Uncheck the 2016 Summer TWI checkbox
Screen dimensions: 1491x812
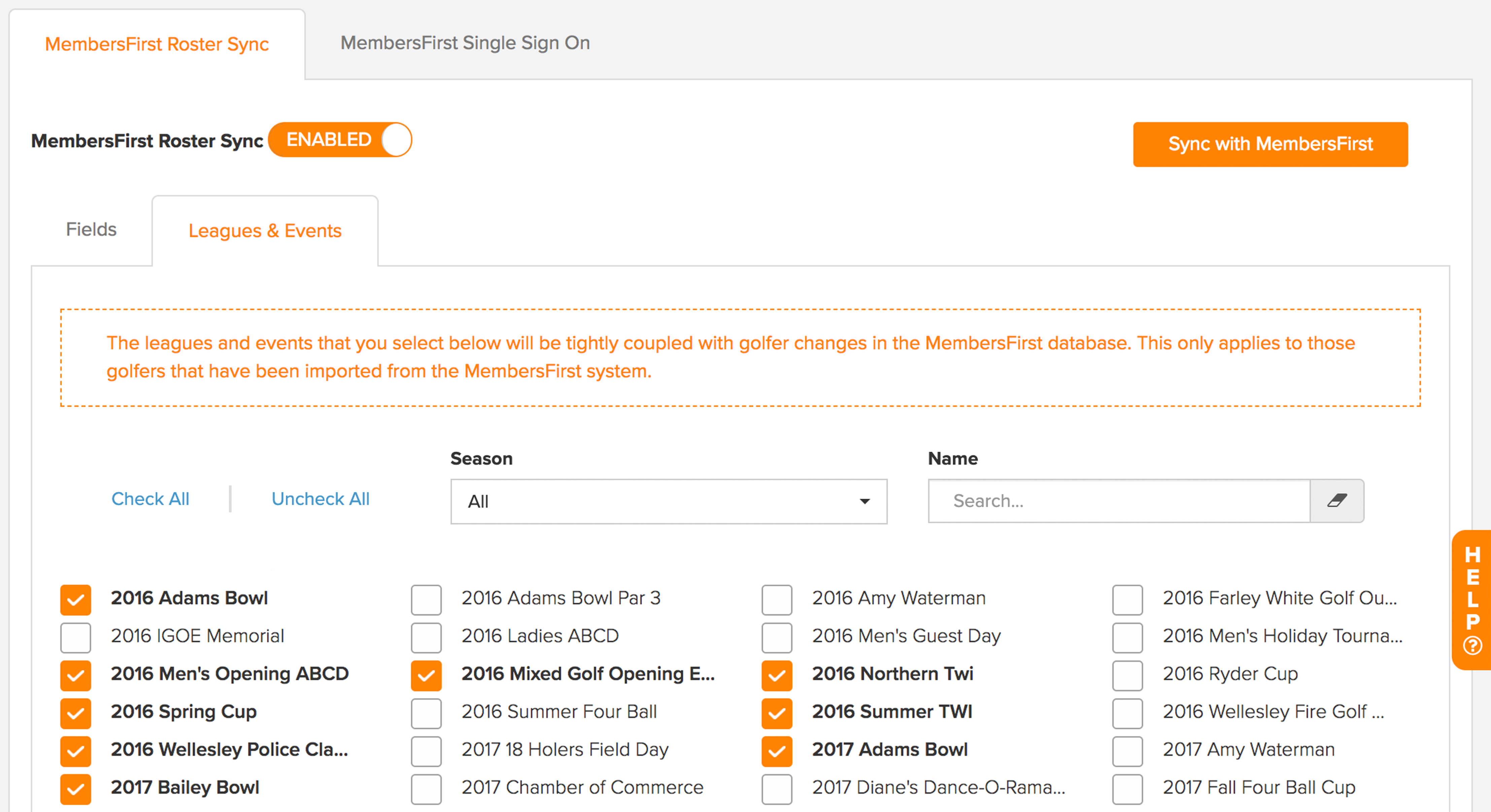pos(777,713)
